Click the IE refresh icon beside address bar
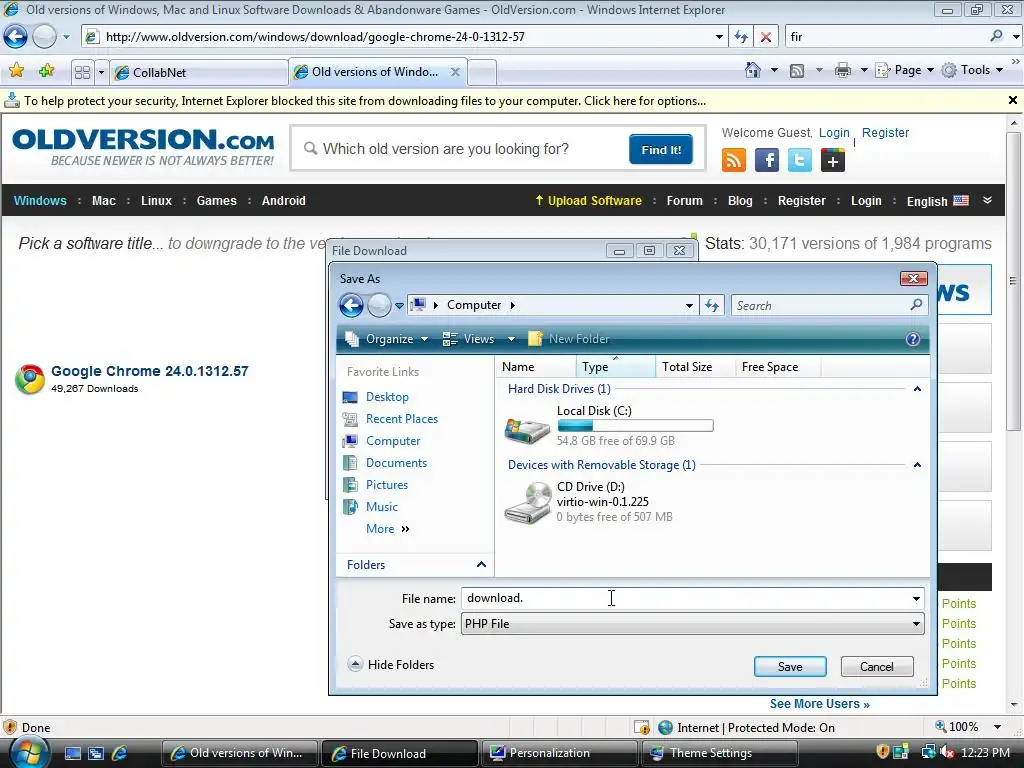The height and width of the screenshot is (768, 1024). click(x=741, y=37)
